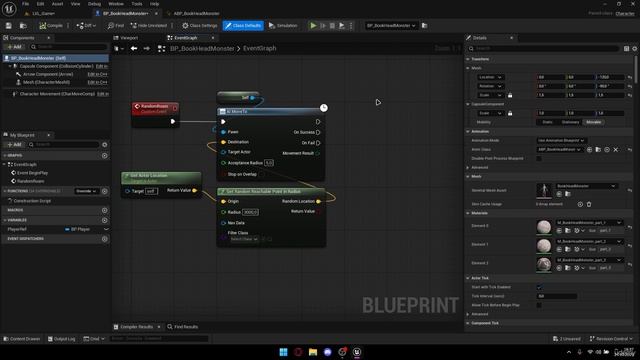This screenshot has height=360, width=640.
Task: Click the Radius input on Get Random Reachable Point
Action: [x=250, y=212]
